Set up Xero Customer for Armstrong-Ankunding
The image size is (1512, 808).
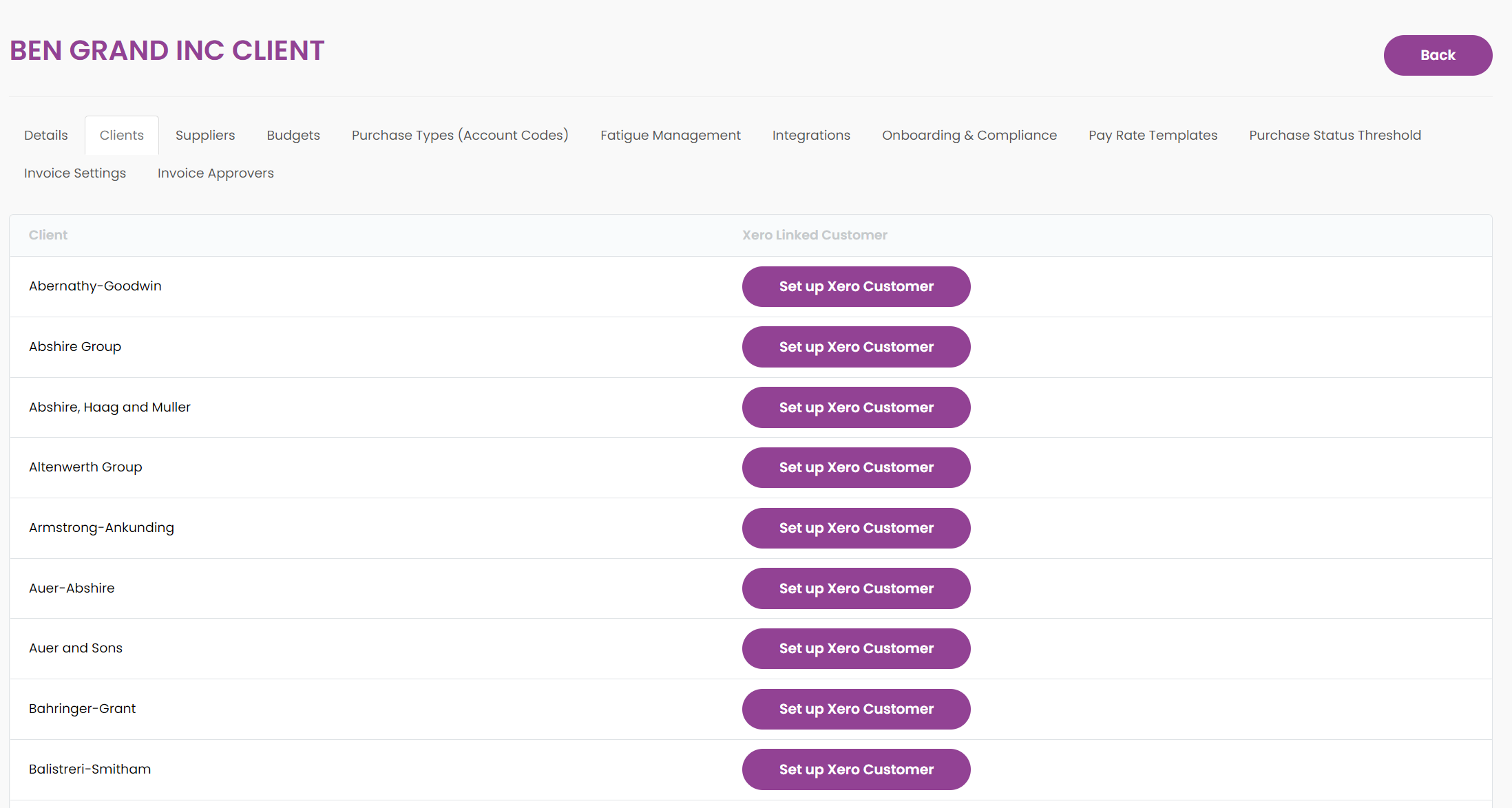click(x=856, y=528)
